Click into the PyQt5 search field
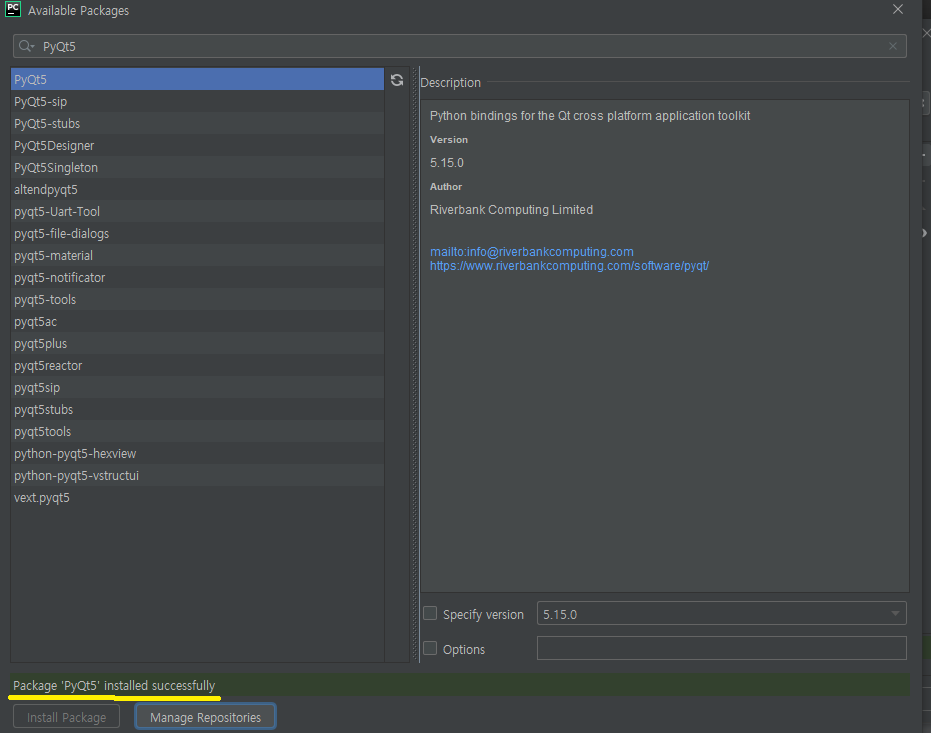The image size is (931, 733). [460, 46]
